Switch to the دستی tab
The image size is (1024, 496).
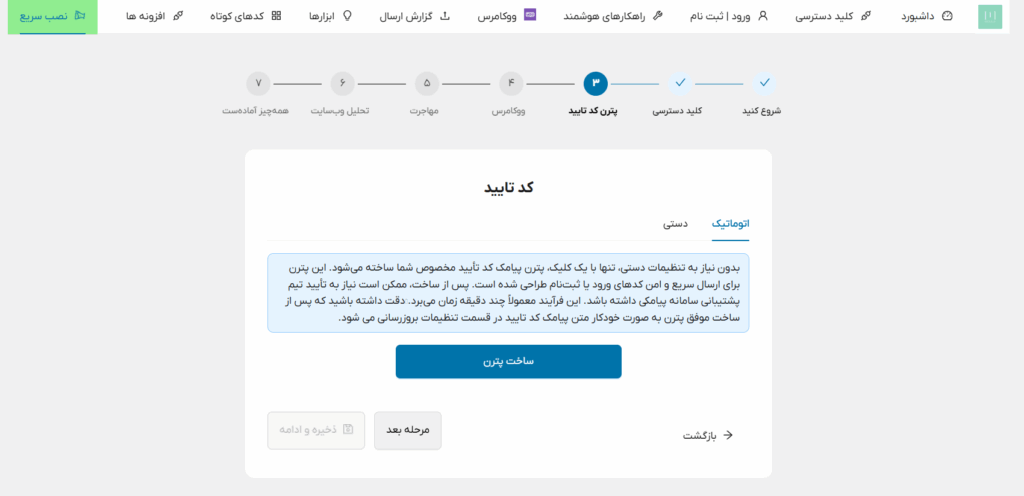[675, 224]
